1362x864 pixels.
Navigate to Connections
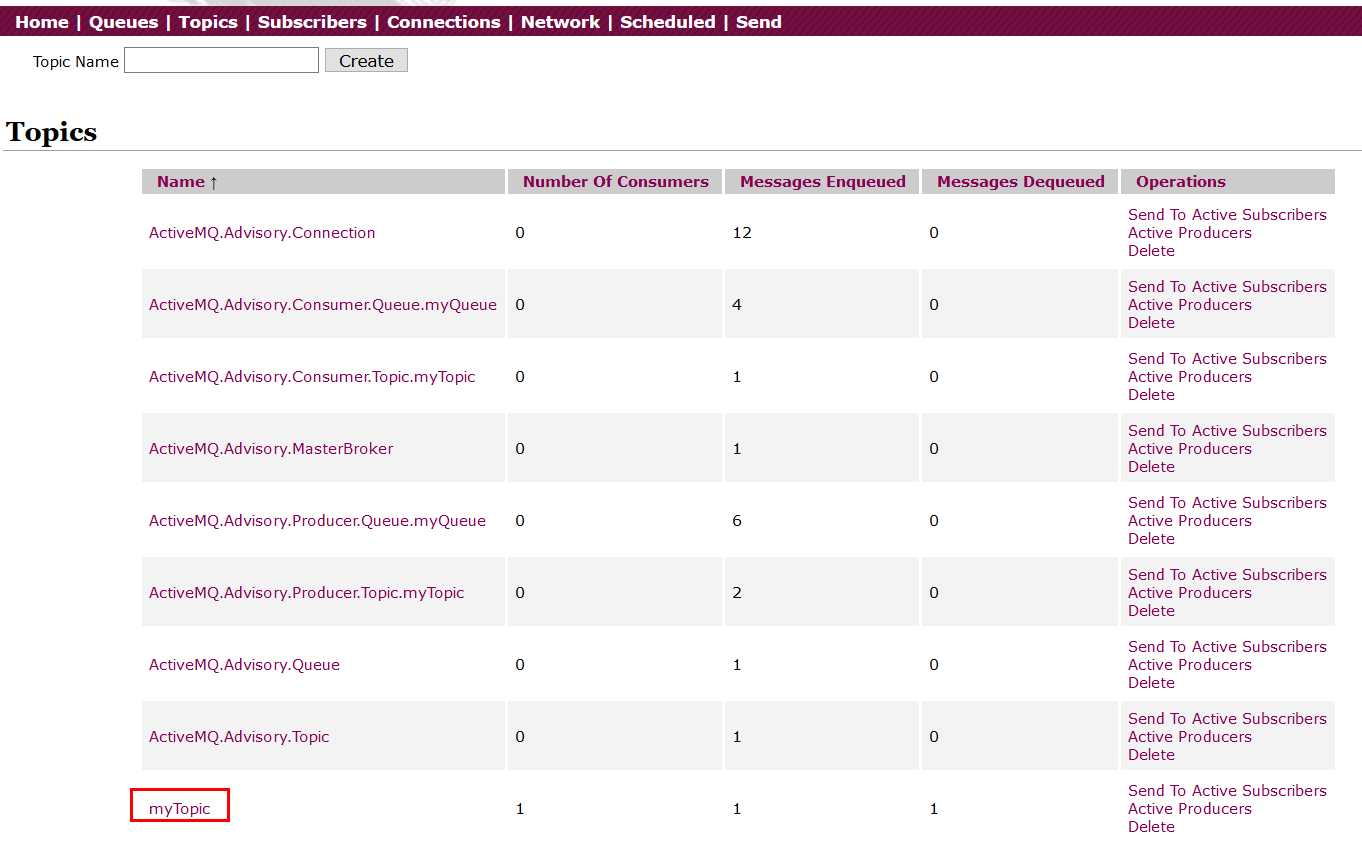pos(444,22)
